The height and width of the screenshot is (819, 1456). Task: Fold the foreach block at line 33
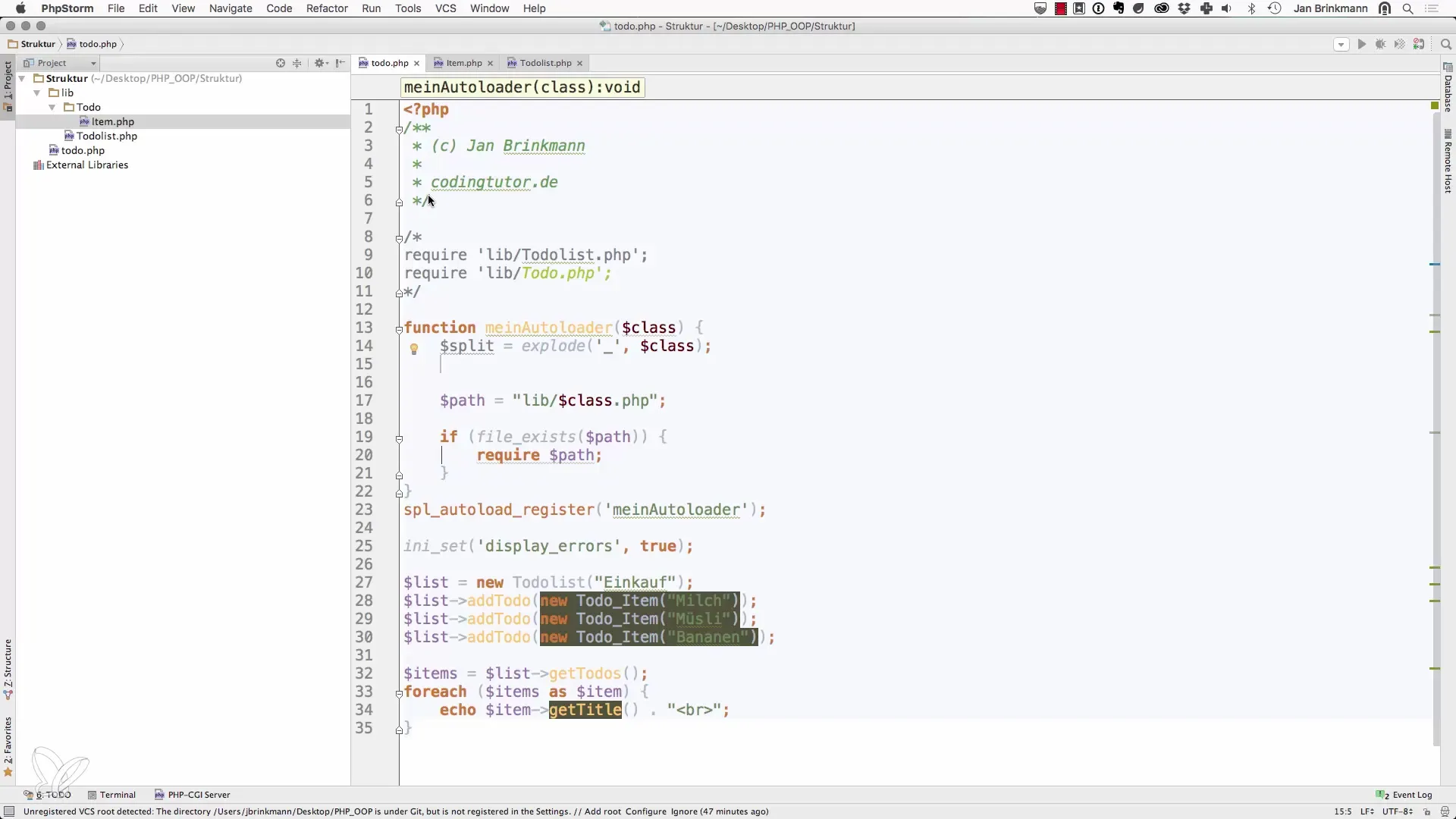click(x=399, y=693)
